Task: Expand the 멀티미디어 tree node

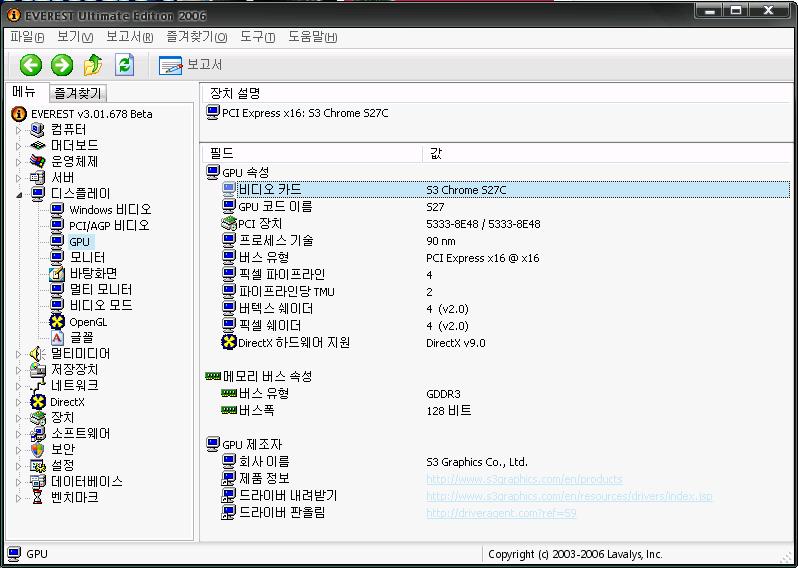Action: pos(18,354)
